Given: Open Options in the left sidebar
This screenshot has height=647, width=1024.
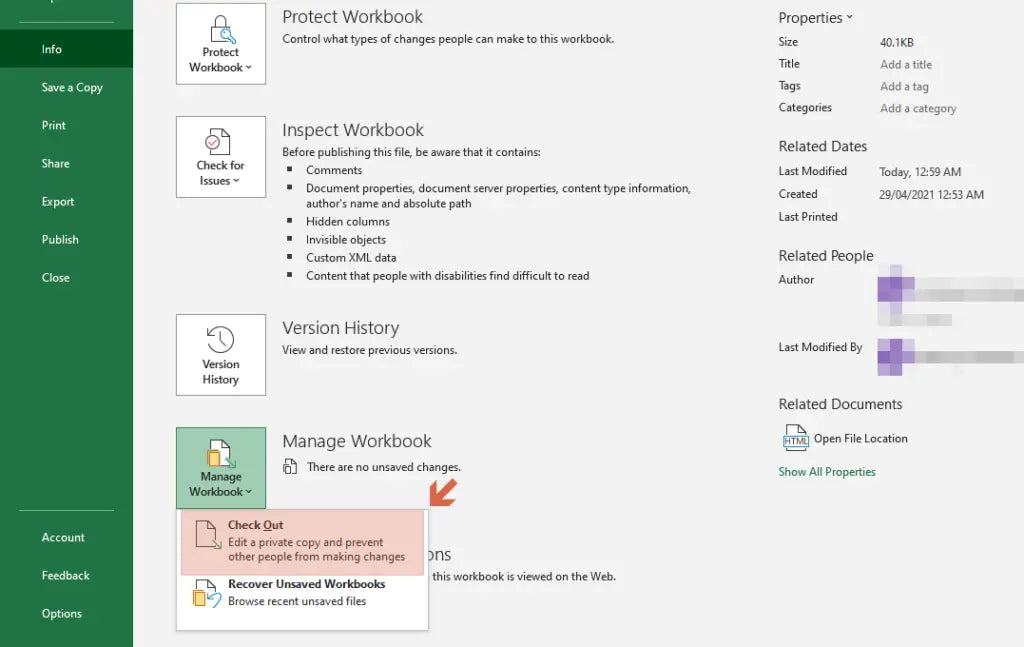Looking at the screenshot, I should (62, 613).
